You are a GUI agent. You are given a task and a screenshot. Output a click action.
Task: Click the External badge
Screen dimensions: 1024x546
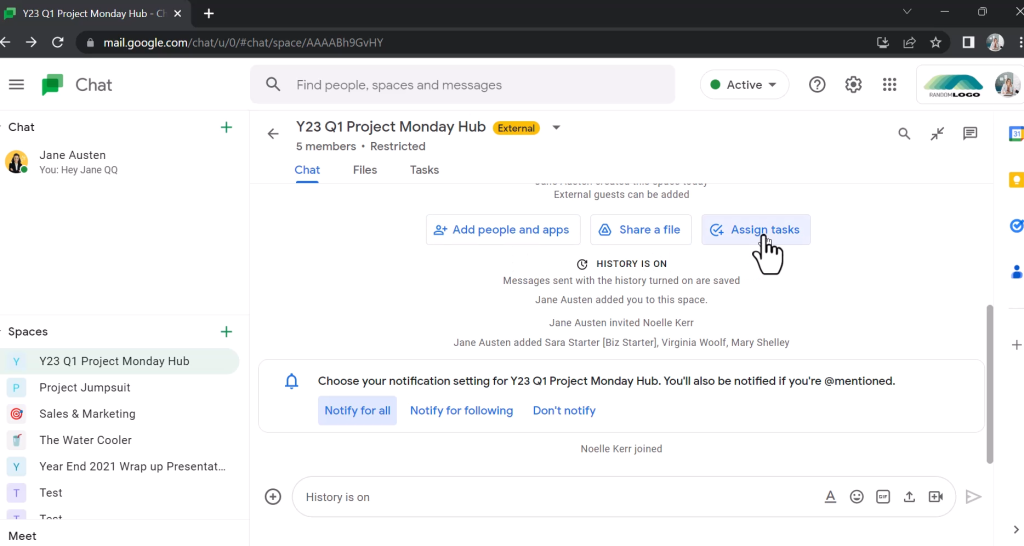(x=517, y=128)
